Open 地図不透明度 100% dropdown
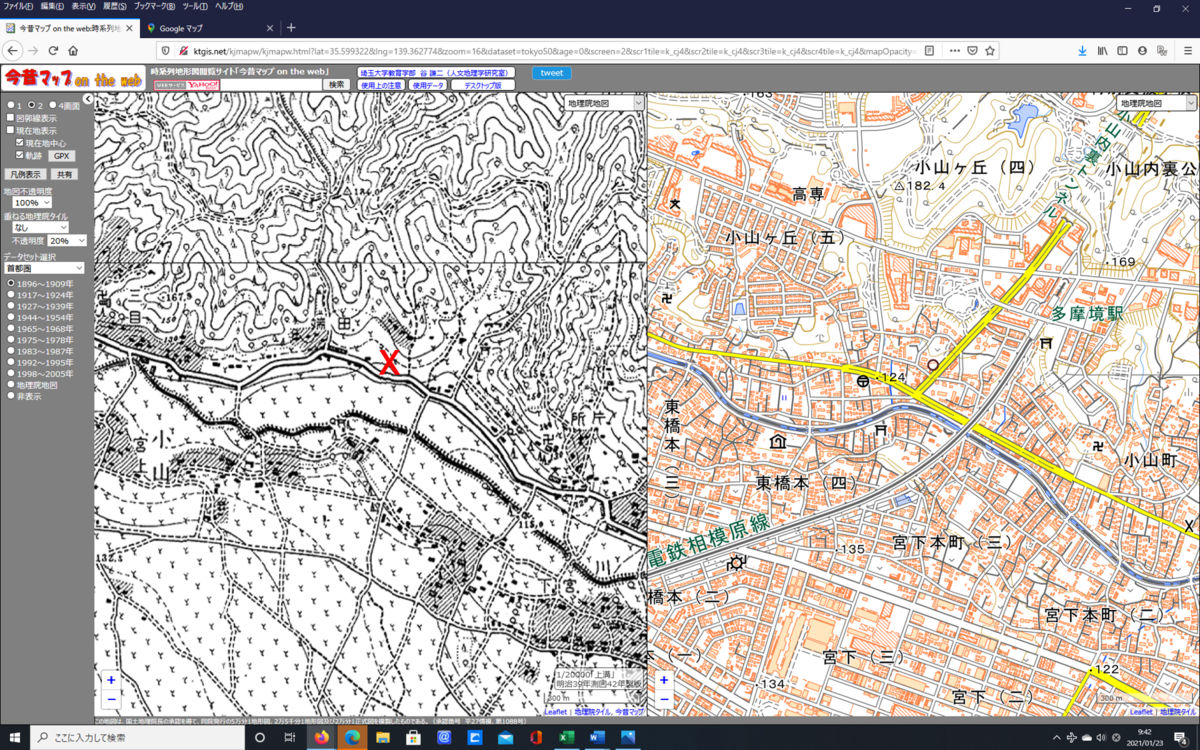Image resolution: width=1200 pixels, height=750 pixels. click(32, 202)
